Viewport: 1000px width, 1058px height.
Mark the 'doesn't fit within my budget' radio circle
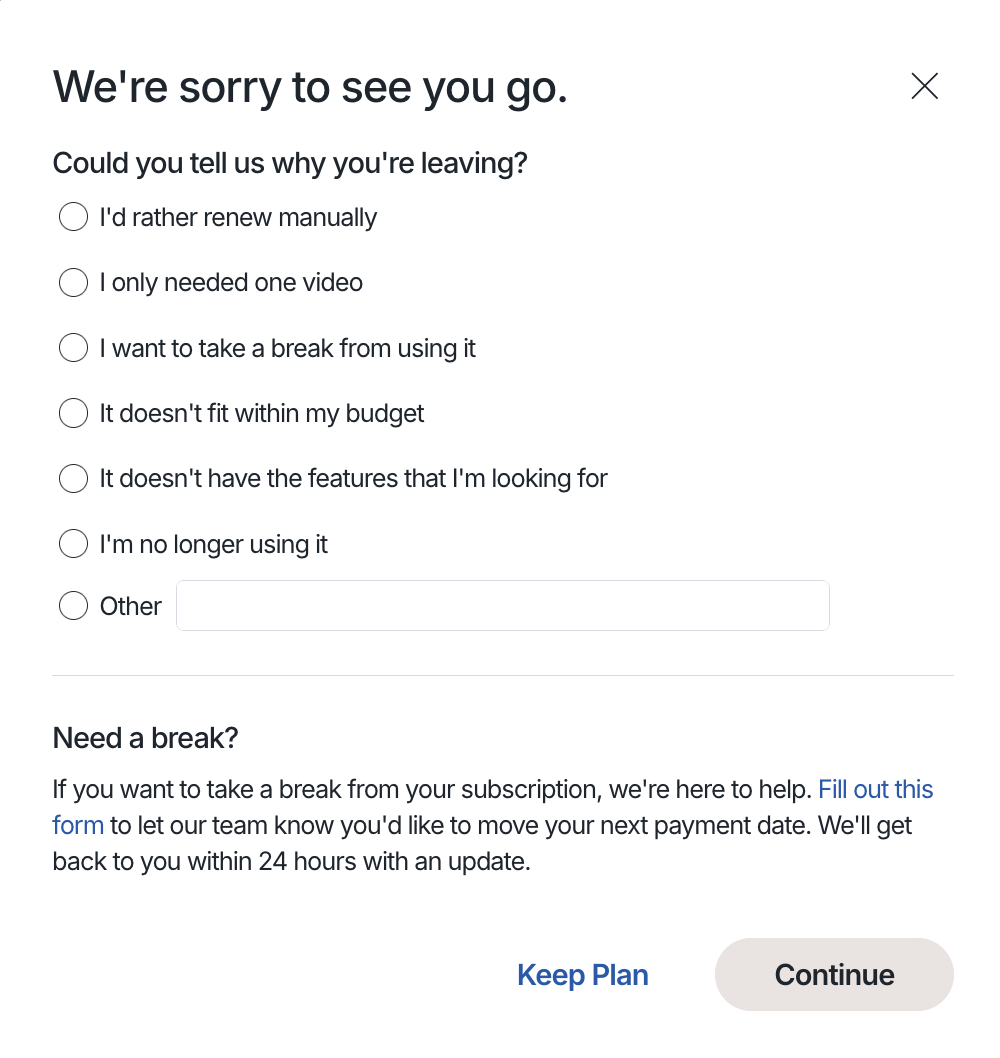click(x=73, y=413)
